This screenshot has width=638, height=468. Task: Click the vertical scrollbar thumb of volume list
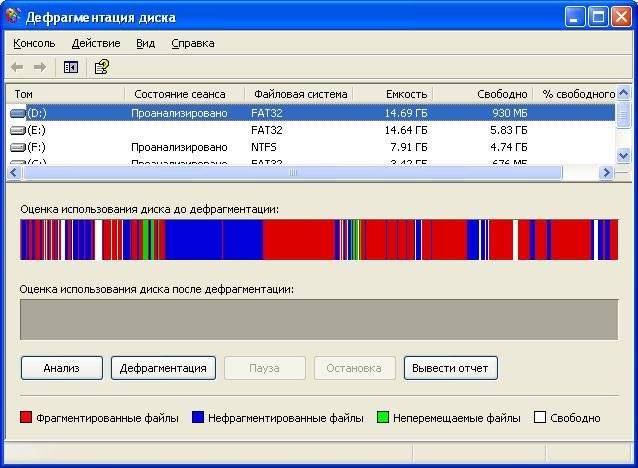tap(623, 115)
